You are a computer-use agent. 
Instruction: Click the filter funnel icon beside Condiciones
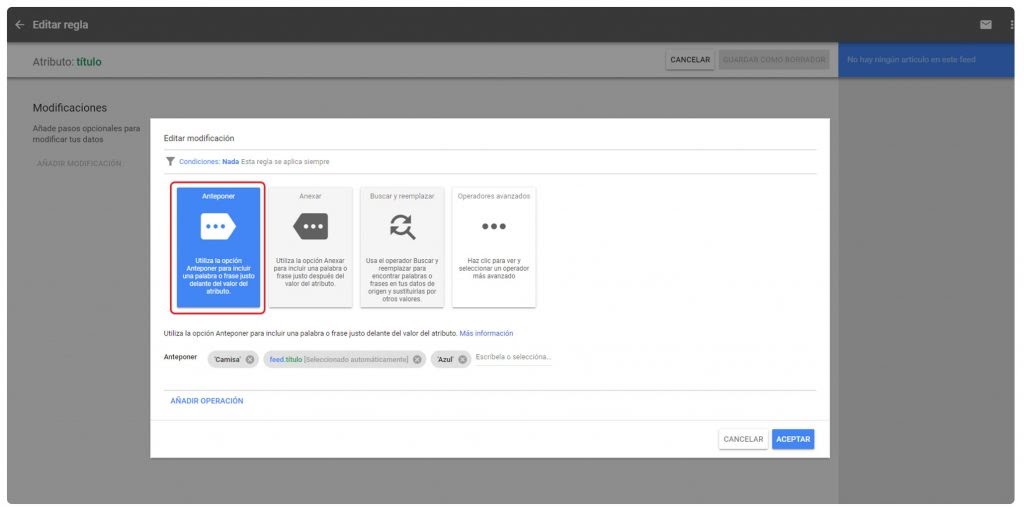coord(170,161)
